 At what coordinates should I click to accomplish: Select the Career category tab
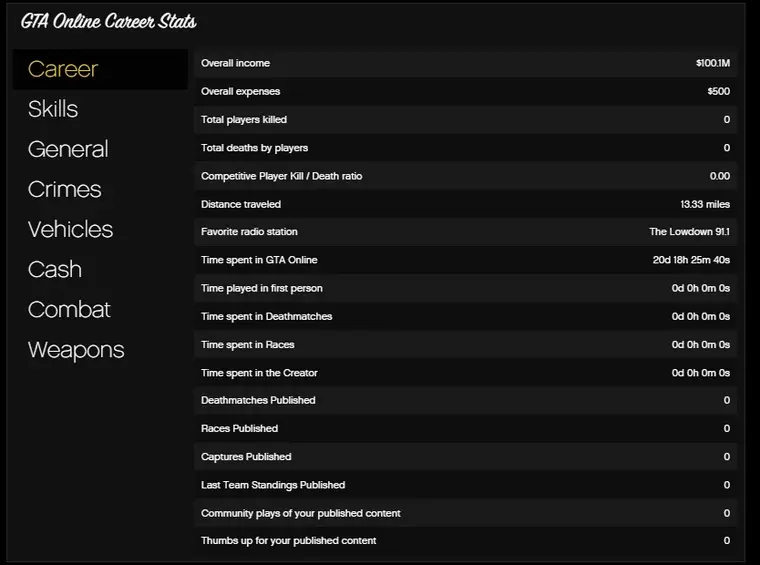click(63, 69)
